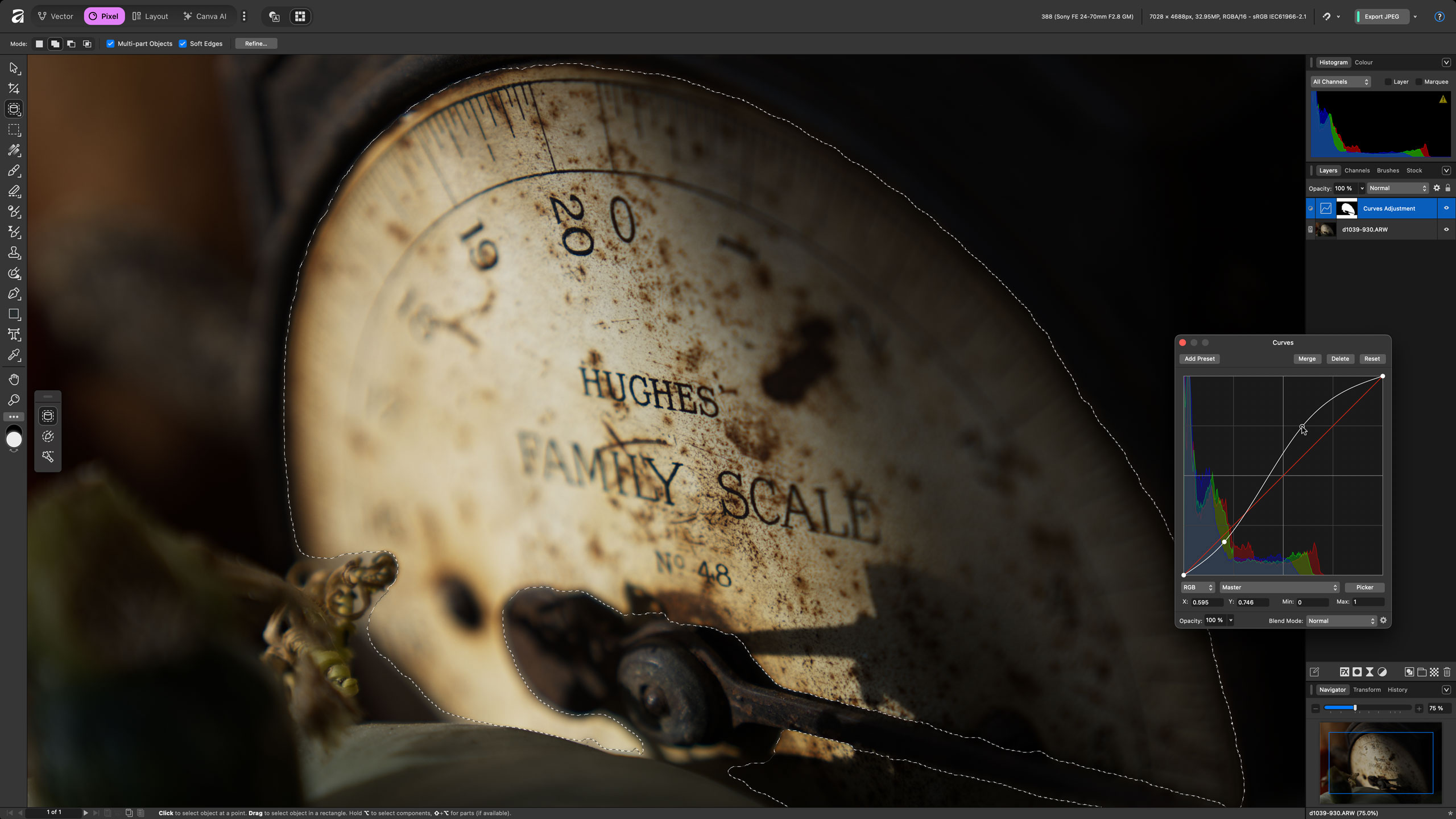Click the Navigator zoom slider
The height and width of the screenshot is (819, 1456).
[x=1367, y=708]
